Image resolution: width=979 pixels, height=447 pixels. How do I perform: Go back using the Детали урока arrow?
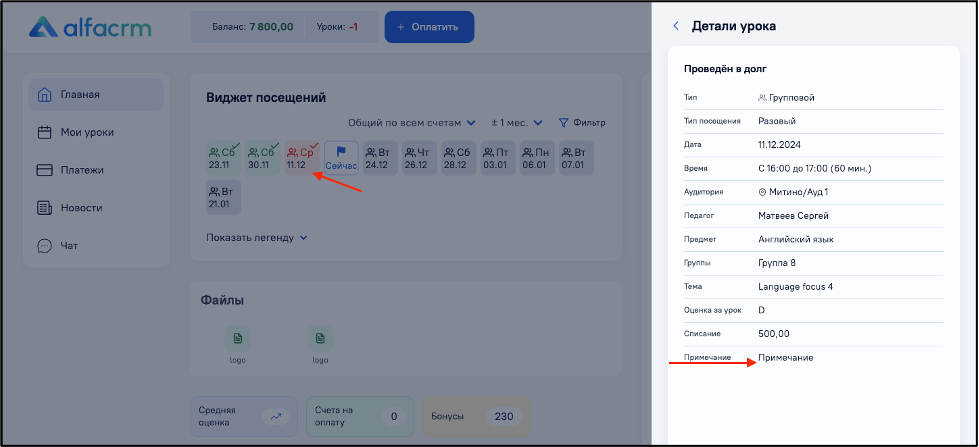coord(676,26)
